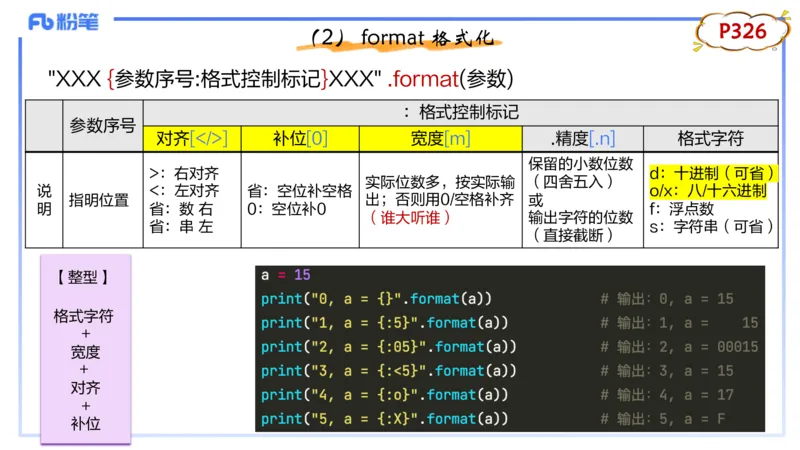
Task: Click the 'f: 浮点数' line
Action: point(681,209)
